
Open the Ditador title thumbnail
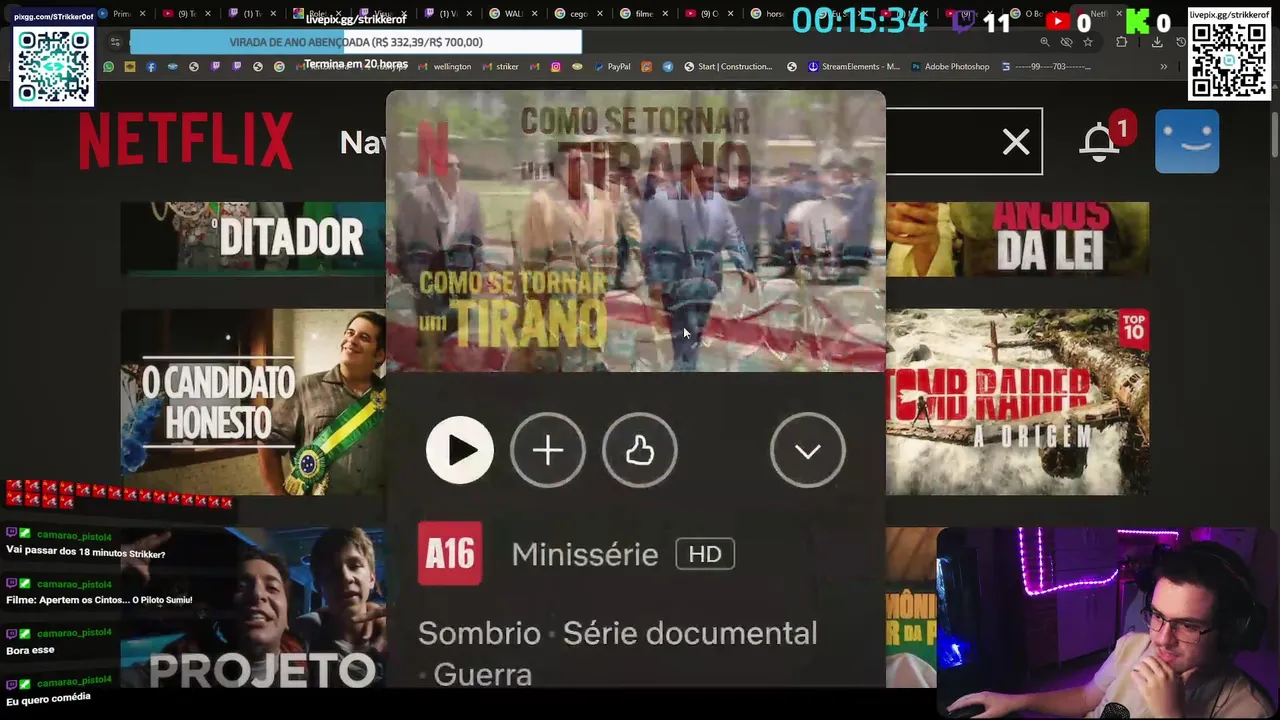click(253, 238)
